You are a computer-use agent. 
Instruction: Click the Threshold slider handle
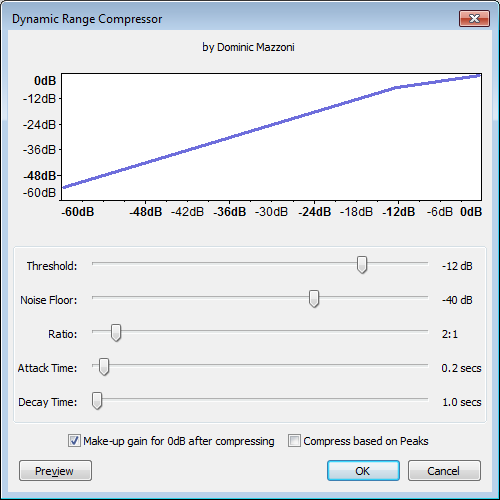point(362,265)
